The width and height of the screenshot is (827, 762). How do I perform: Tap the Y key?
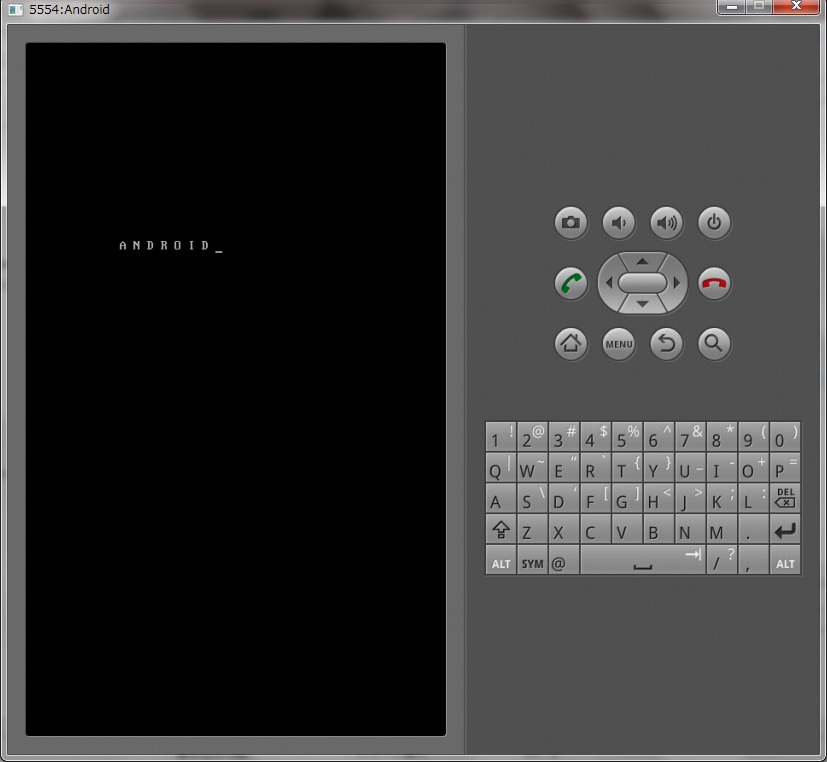(659, 467)
